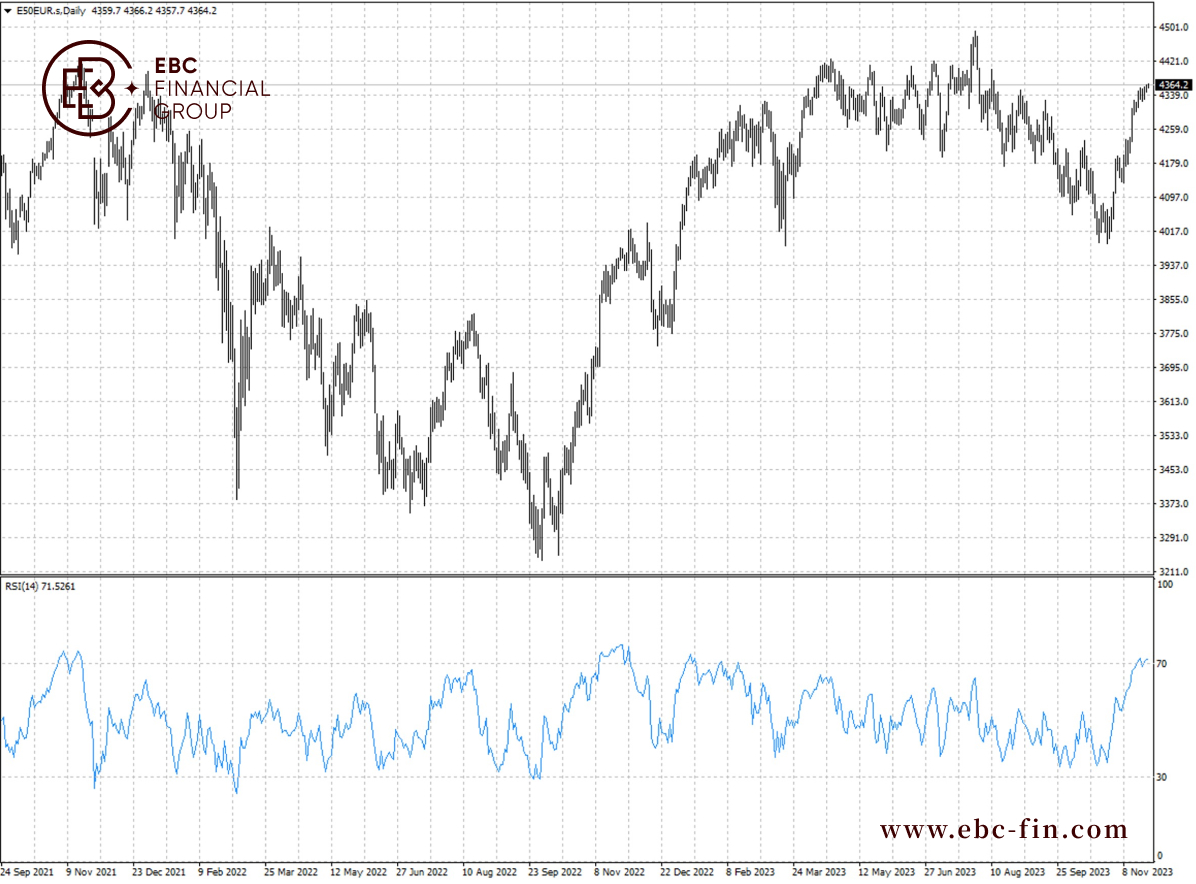Click the RSI overbought level label 70
The height and width of the screenshot is (884, 1196).
pyautogui.click(x=1162, y=664)
